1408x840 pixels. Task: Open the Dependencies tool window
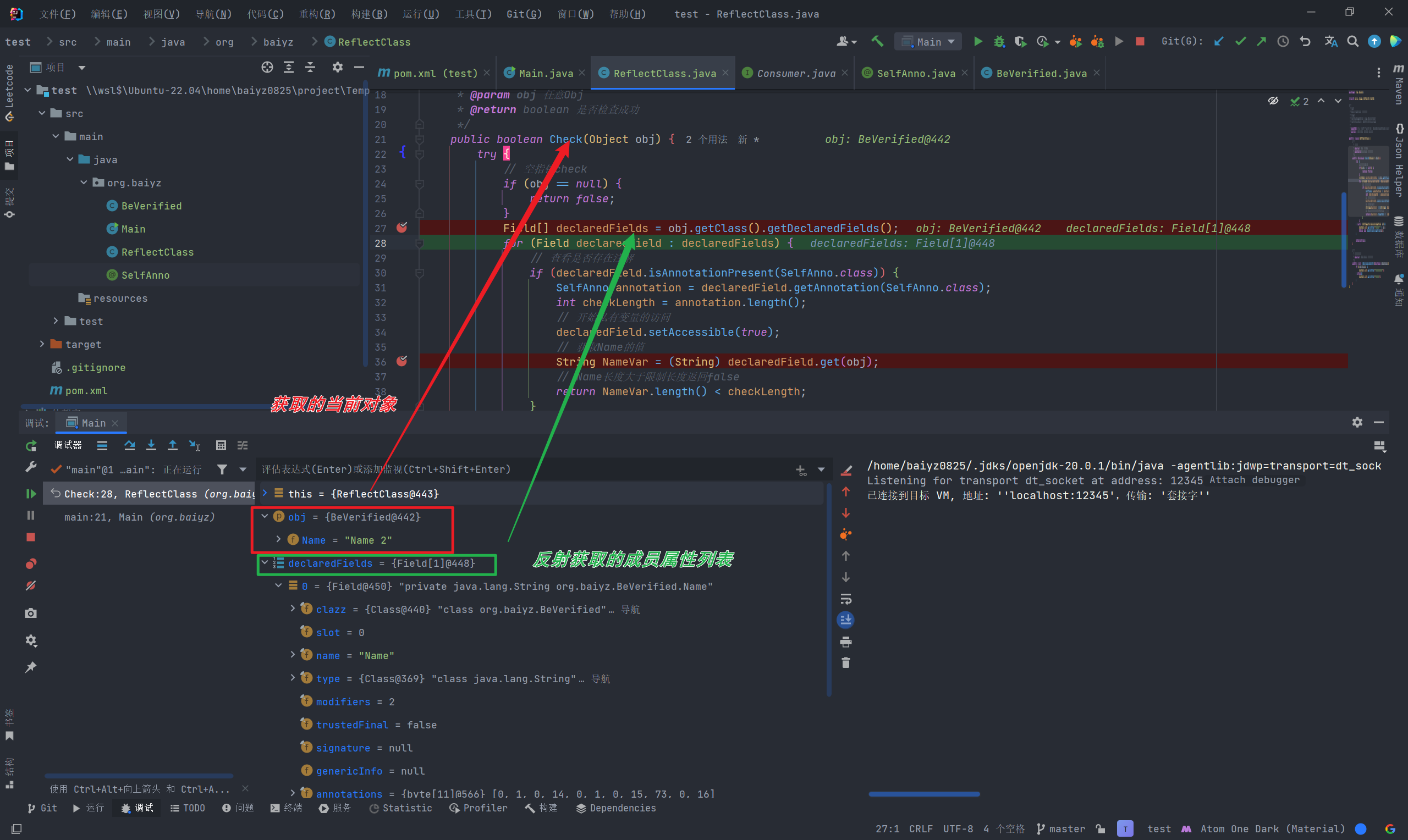click(616, 808)
